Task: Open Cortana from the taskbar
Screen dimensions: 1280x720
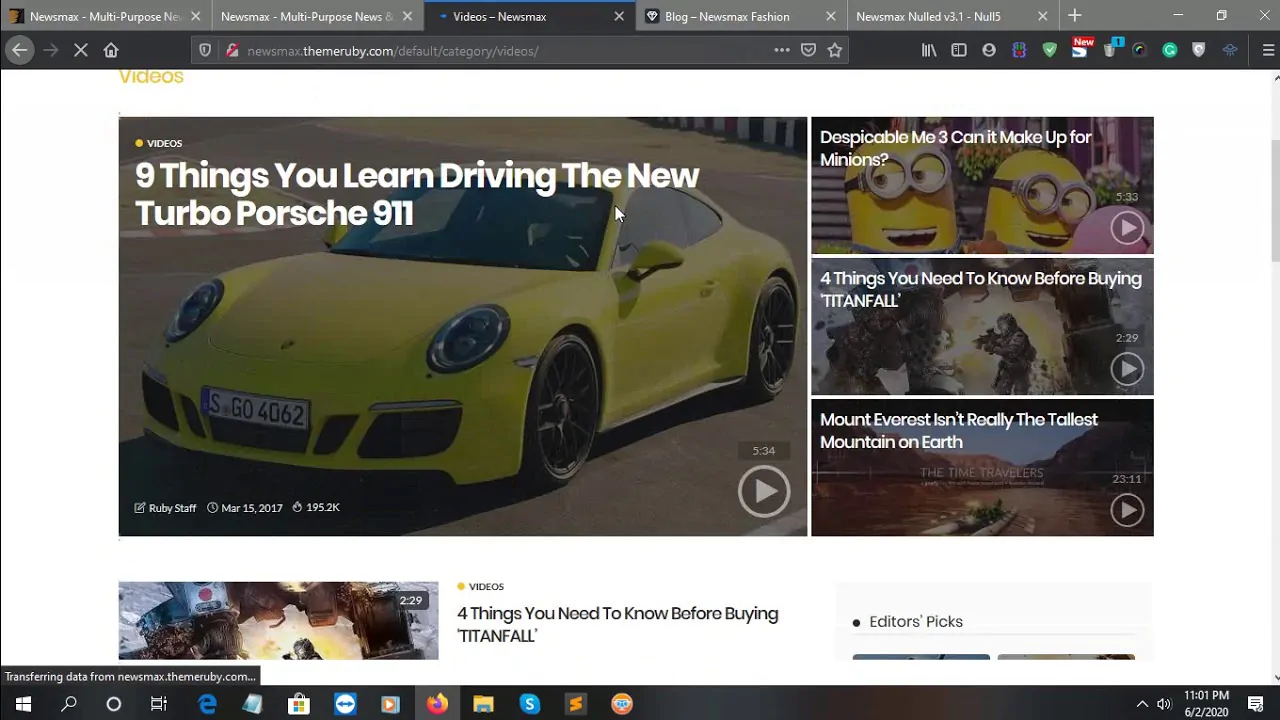Action: [114, 704]
